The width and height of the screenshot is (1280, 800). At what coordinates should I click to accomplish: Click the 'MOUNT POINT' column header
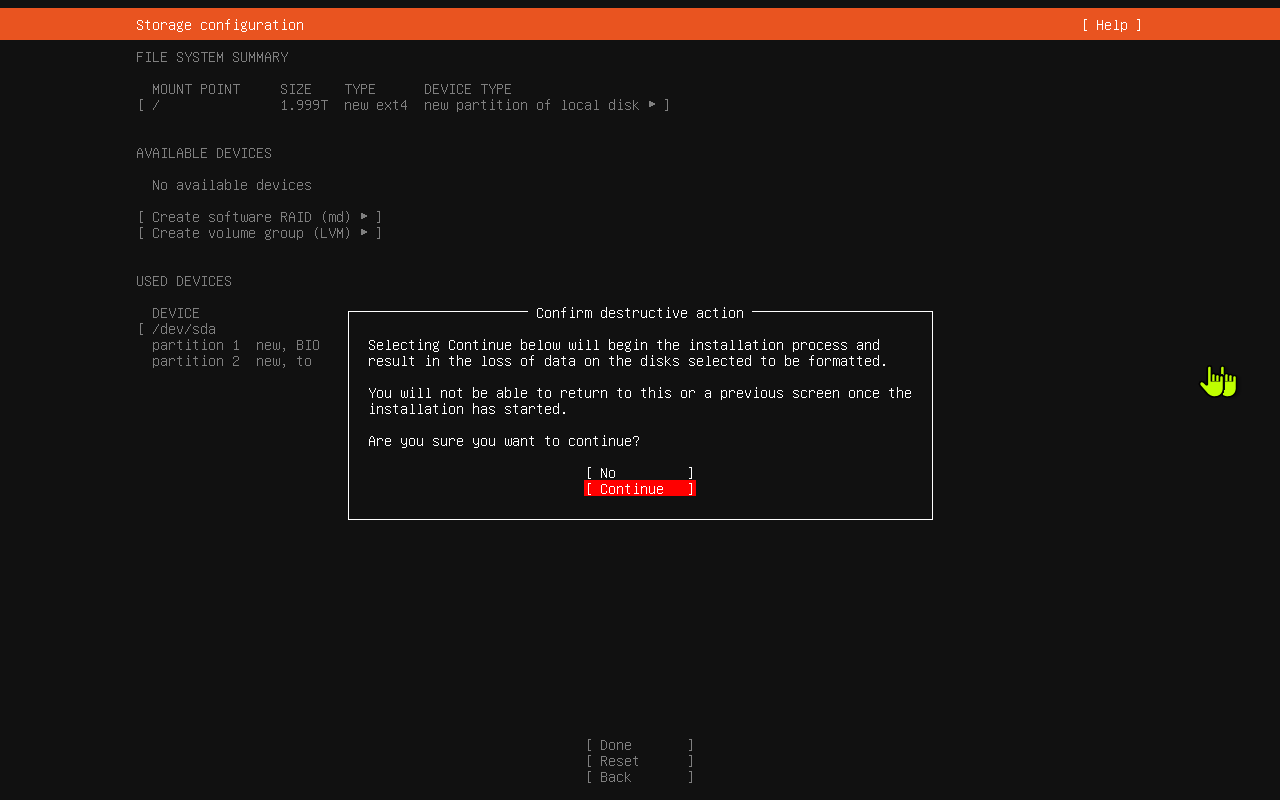coord(196,89)
